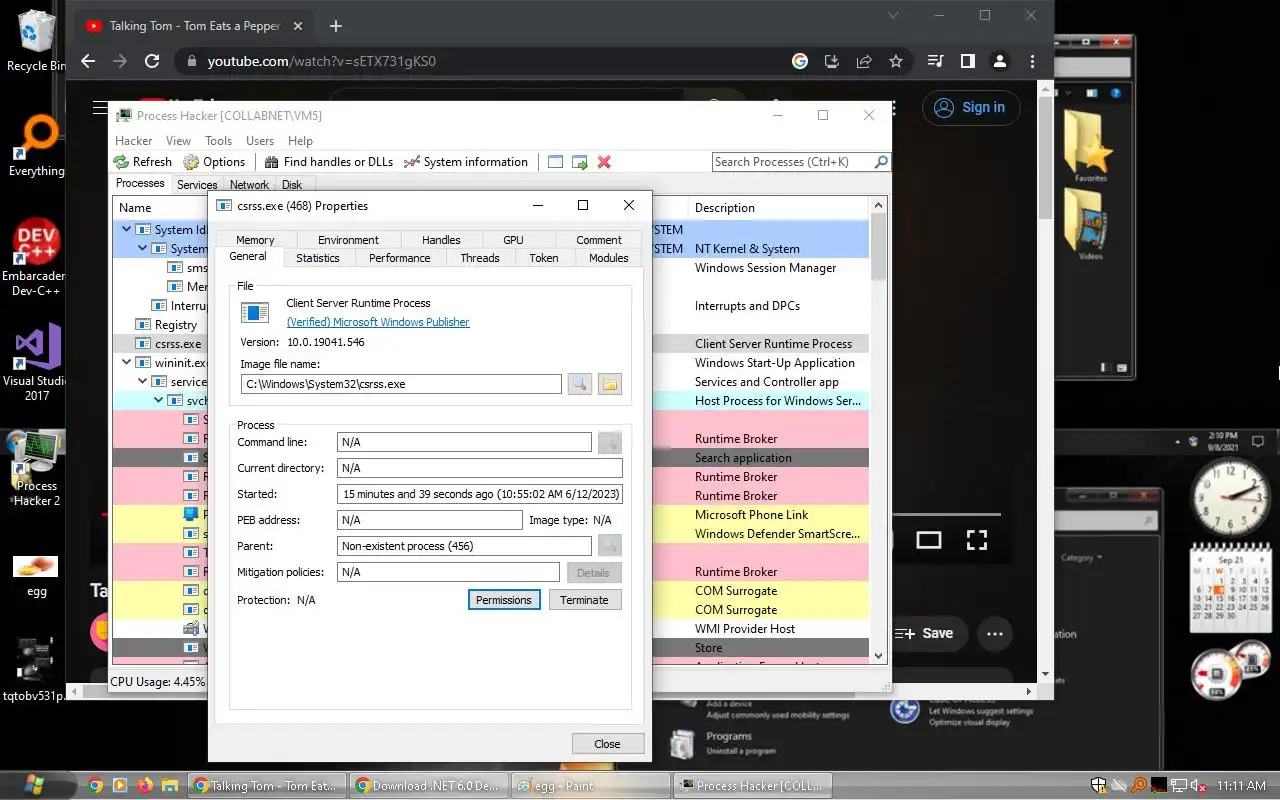Click the find window toolbar icon
1280x800 pixels.
pyautogui.click(x=555, y=162)
